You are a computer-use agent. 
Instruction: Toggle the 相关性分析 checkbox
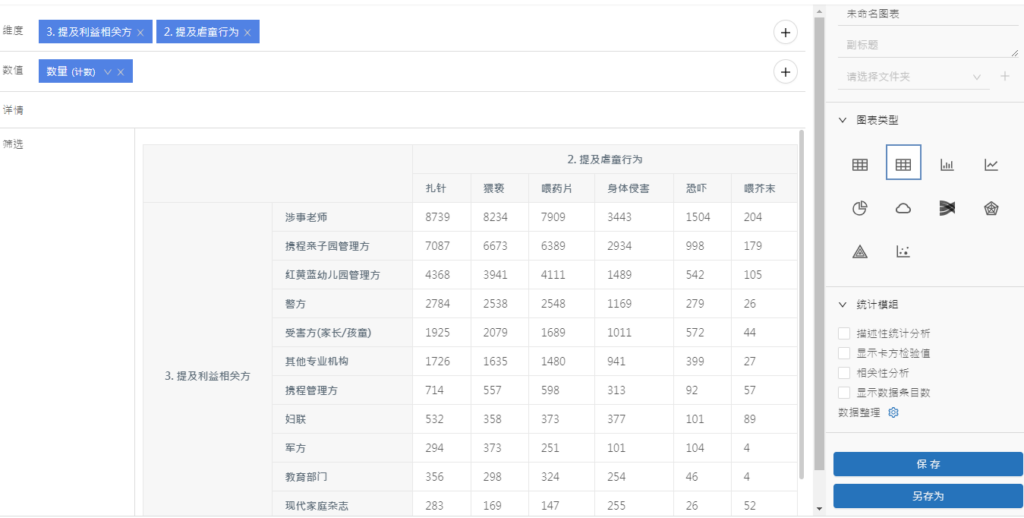coord(845,373)
